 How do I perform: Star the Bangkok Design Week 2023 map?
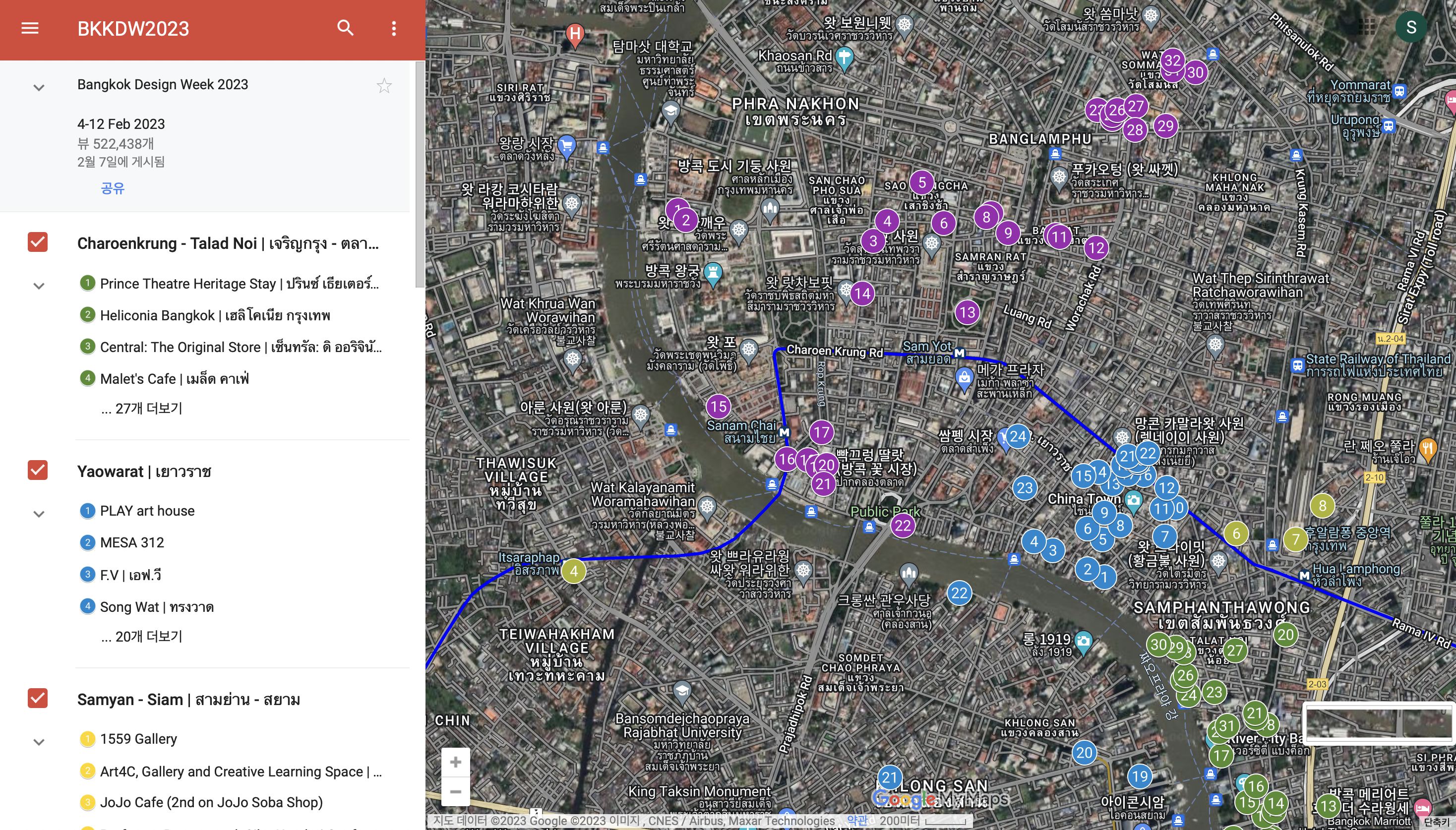pyautogui.click(x=384, y=85)
